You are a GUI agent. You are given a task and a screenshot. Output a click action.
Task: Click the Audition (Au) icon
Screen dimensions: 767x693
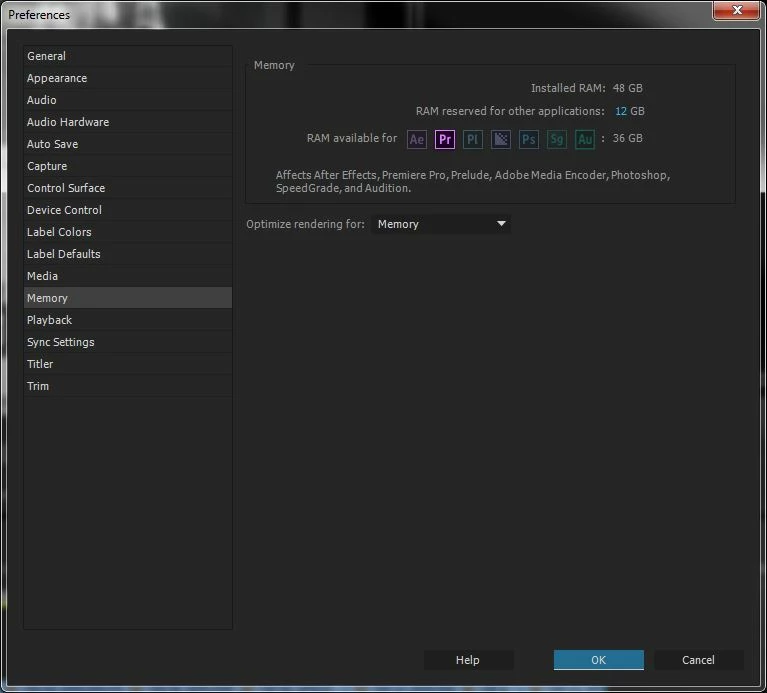coord(585,139)
